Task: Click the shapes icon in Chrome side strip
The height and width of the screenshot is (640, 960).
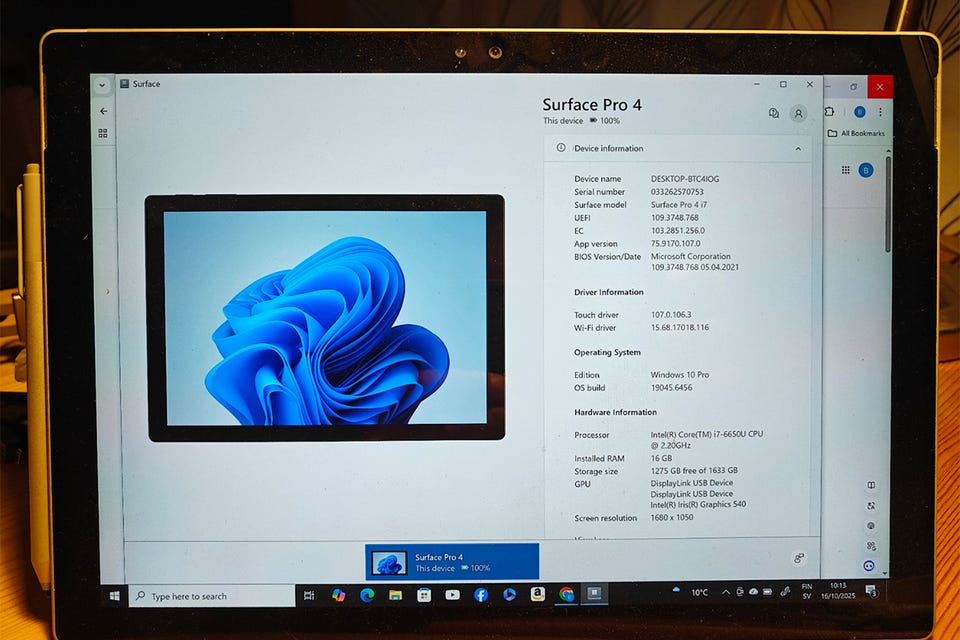Action: click(x=871, y=546)
